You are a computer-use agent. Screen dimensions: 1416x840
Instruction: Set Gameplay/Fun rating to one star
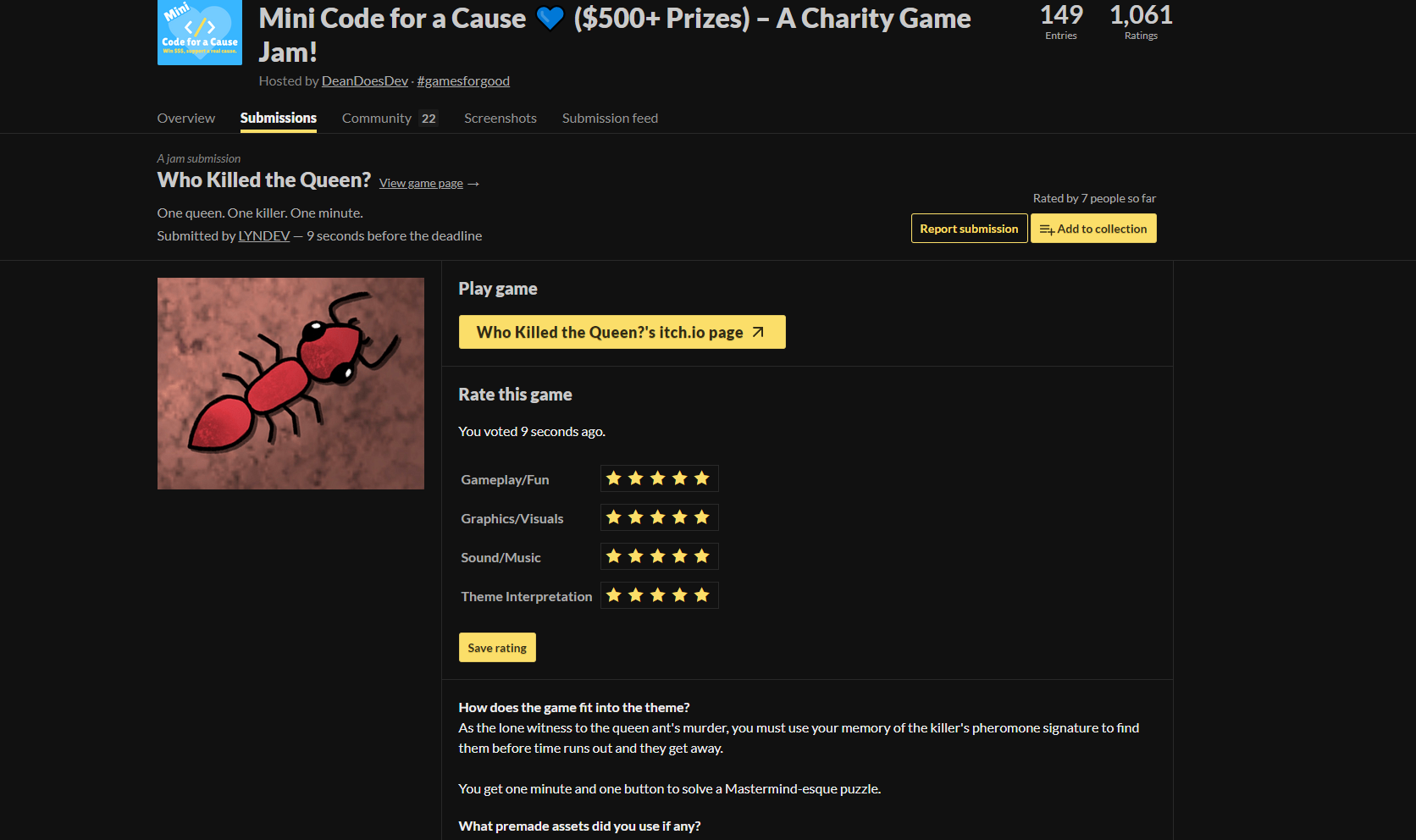click(x=614, y=478)
